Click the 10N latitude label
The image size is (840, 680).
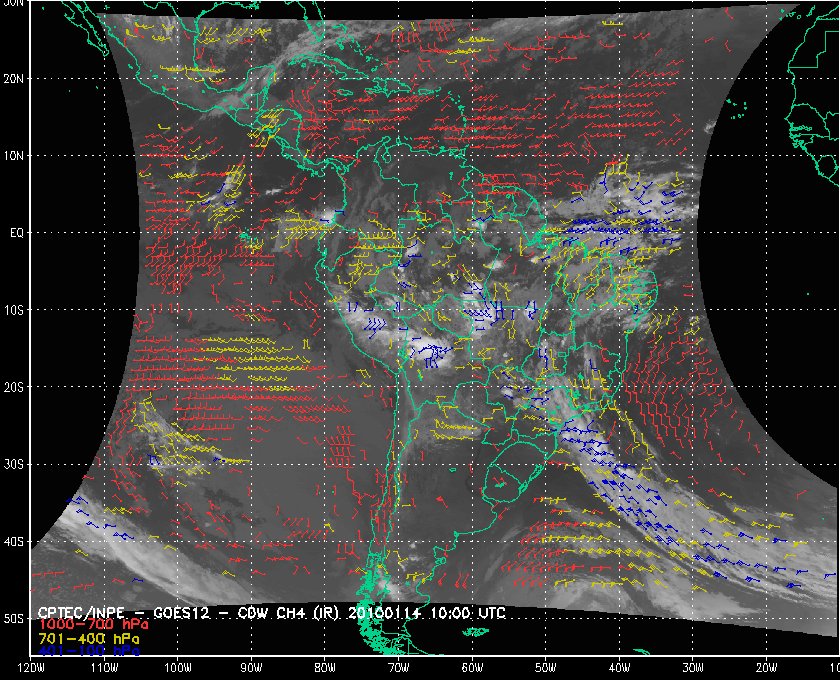tap(14, 156)
